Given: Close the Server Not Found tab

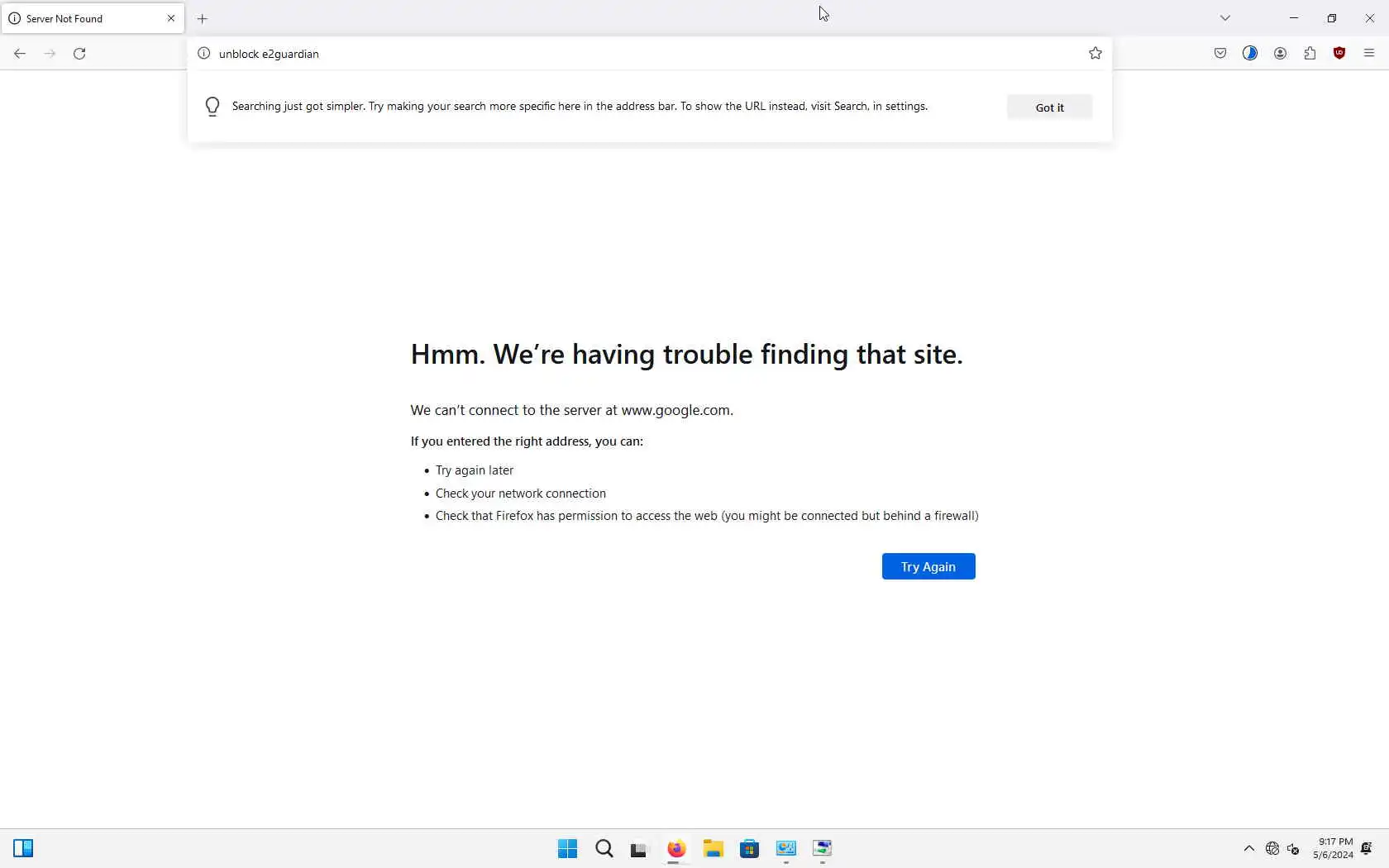Looking at the screenshot, I should pos(171,18).
